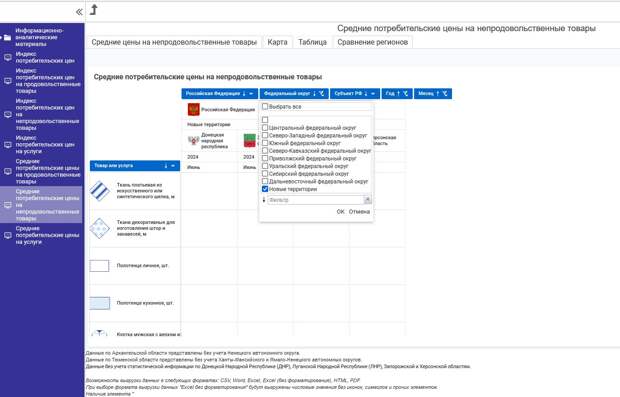
Task: Click the Russian Federation coat of arms
Action: pos(193,110)
